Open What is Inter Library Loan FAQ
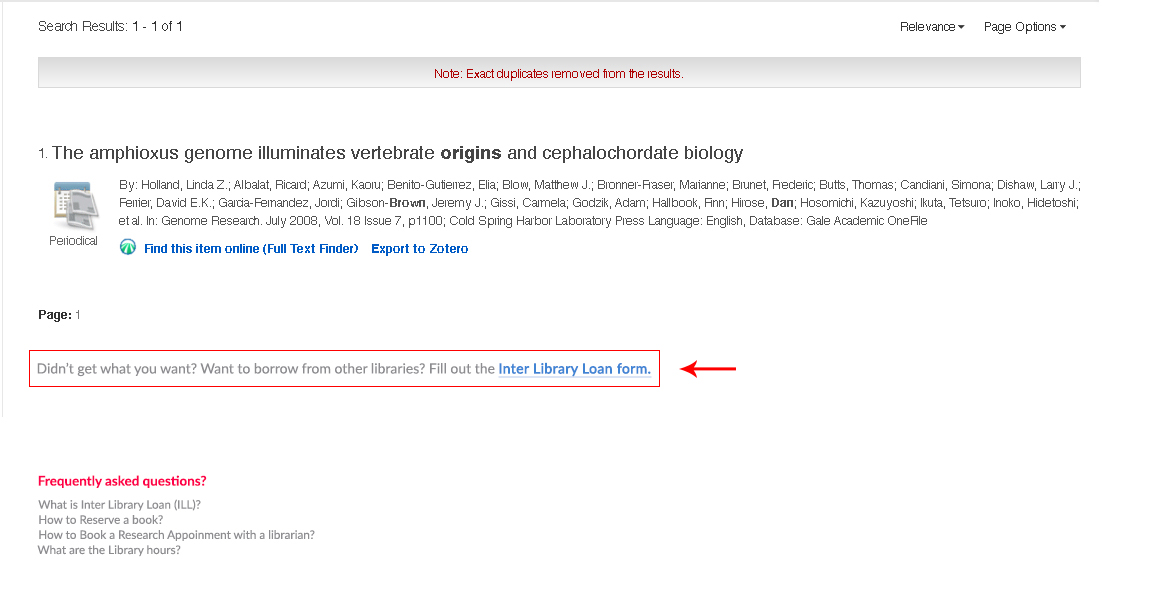 click(119, 505)
